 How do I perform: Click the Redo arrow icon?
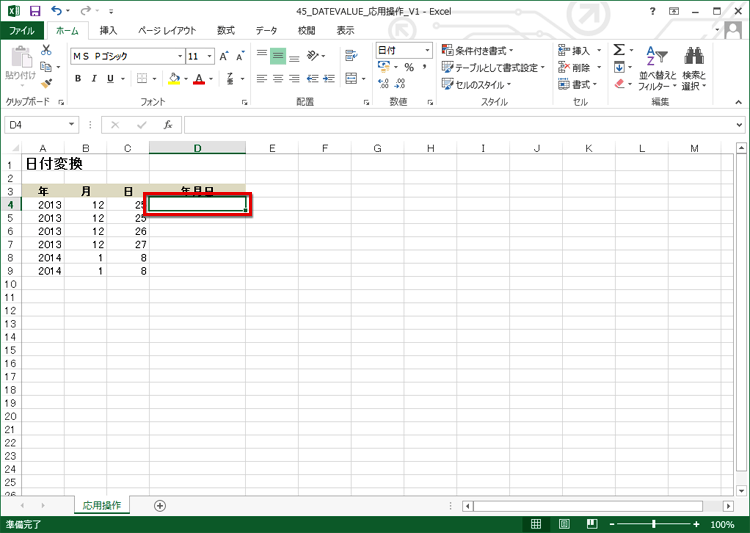(x=85, y=11)
